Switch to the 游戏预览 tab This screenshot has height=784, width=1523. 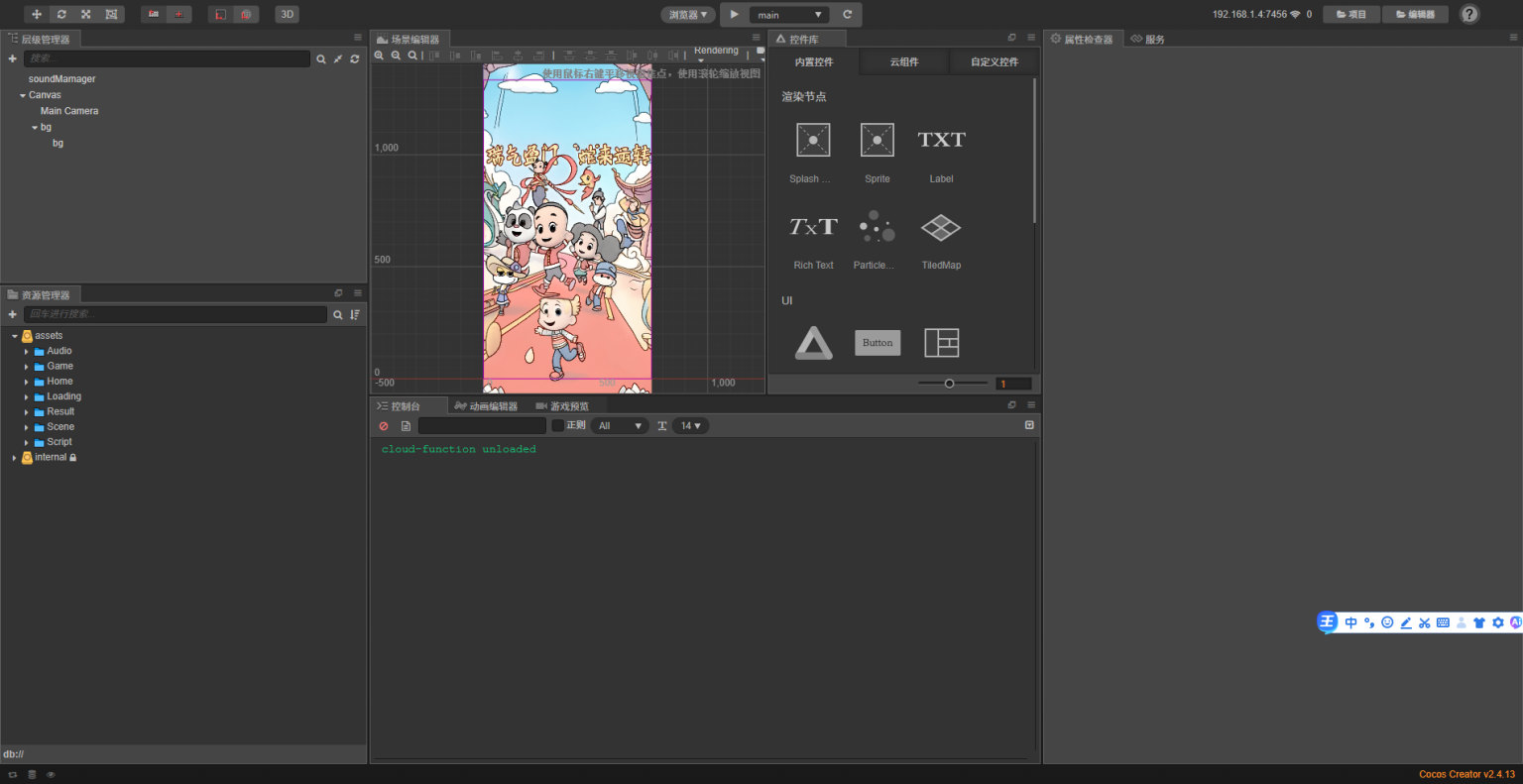coord(562,406)
